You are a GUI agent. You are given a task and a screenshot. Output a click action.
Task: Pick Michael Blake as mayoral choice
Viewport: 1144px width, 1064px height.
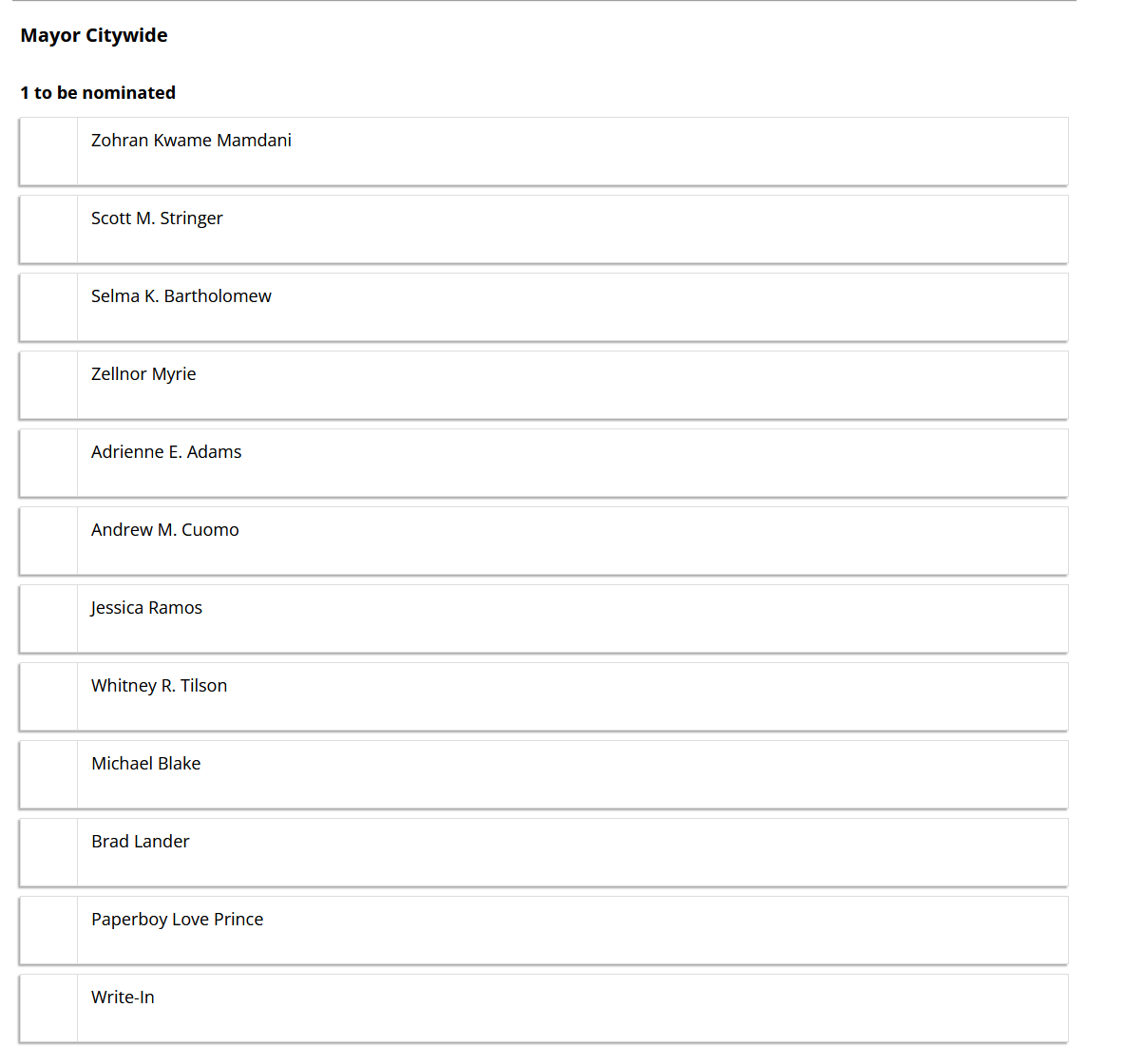point(543,774)
